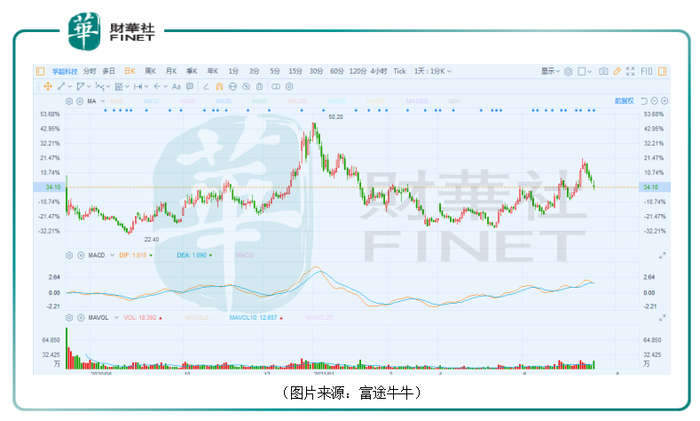Click the overlapping circles compare icon
Viewport: 700px width, 421px height.
(276, 86)
